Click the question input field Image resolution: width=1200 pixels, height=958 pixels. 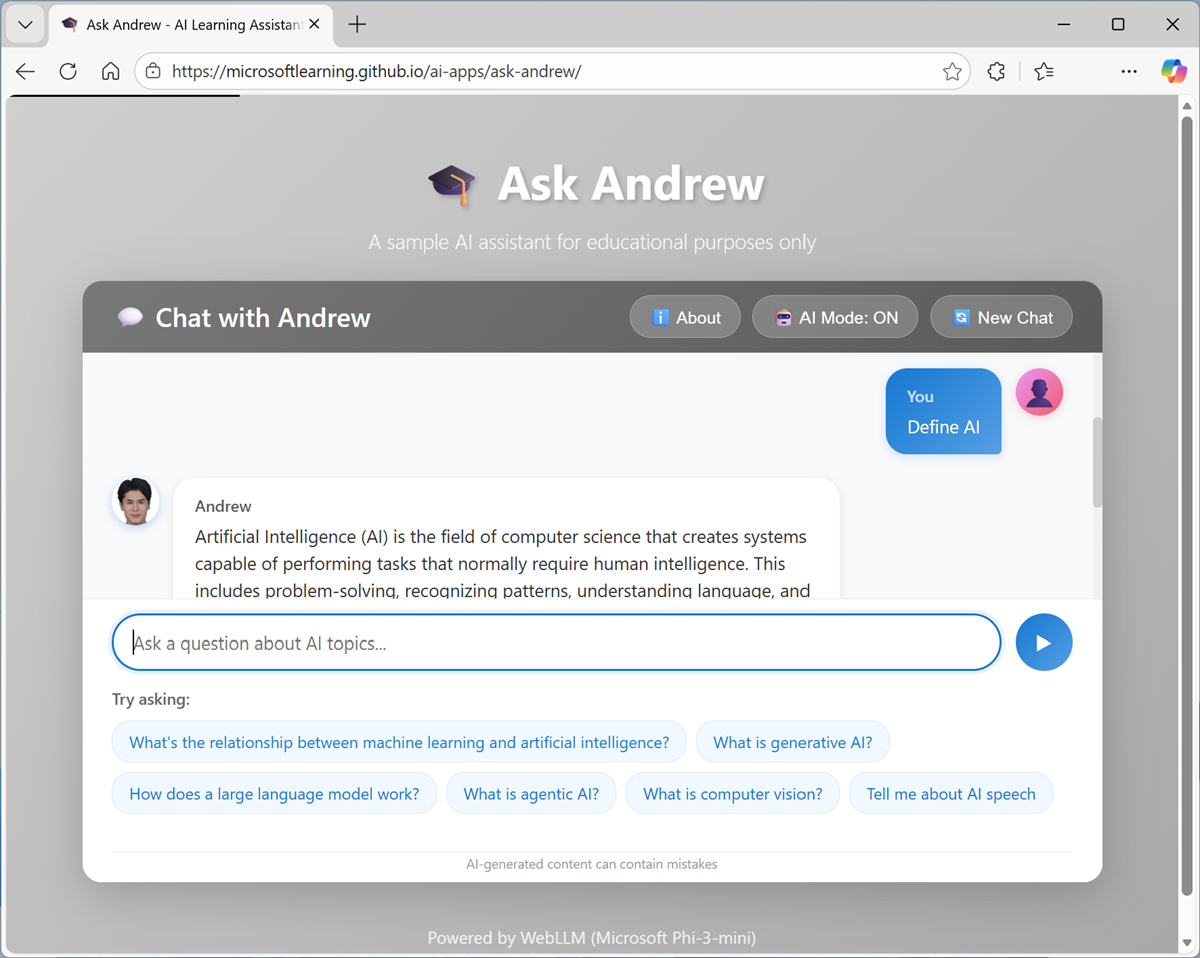(556, 642)
